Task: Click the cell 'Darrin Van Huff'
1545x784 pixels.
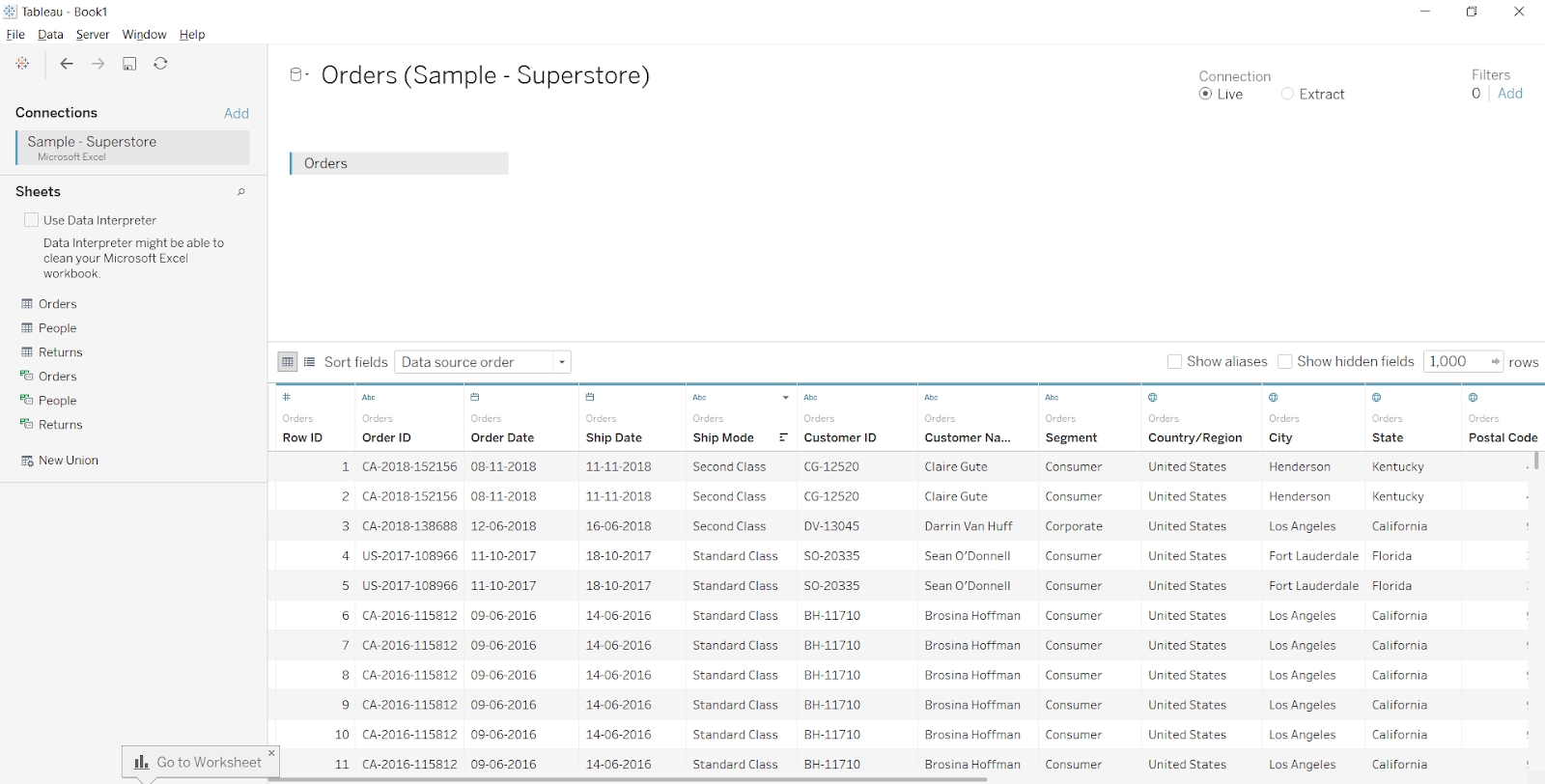Action: coord(969,526)
